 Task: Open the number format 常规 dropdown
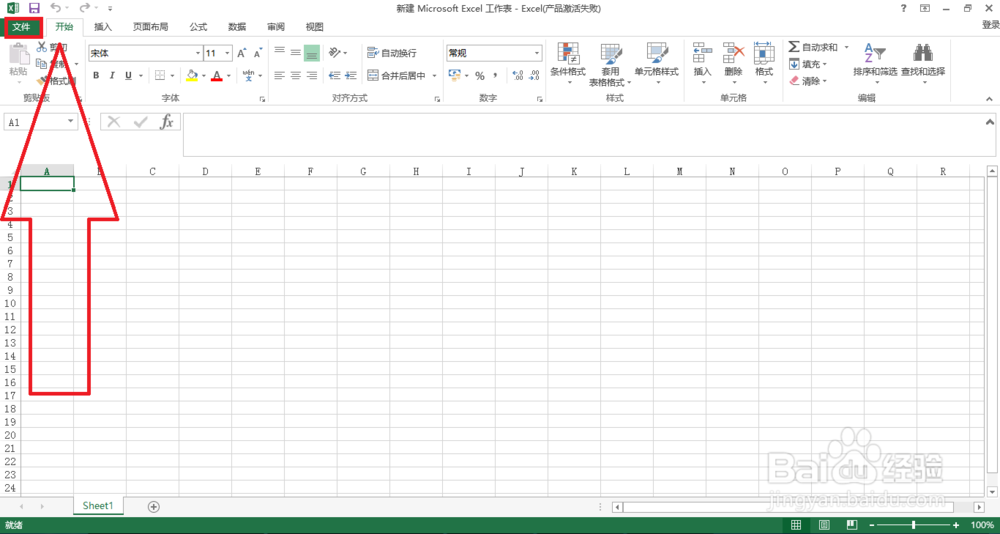click(537, 53)
